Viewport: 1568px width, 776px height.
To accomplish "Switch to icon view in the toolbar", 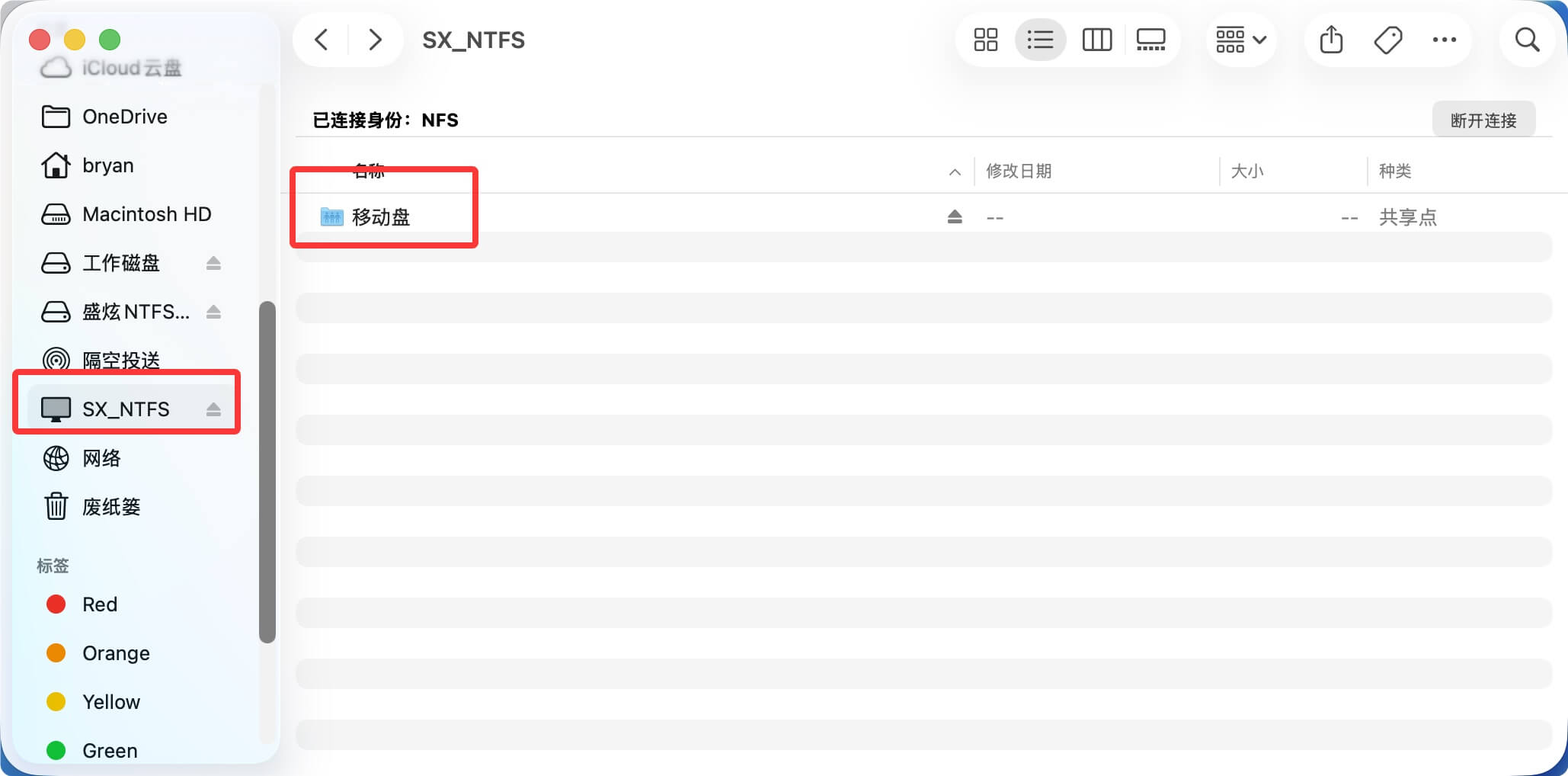I will [x=985, y=40].
